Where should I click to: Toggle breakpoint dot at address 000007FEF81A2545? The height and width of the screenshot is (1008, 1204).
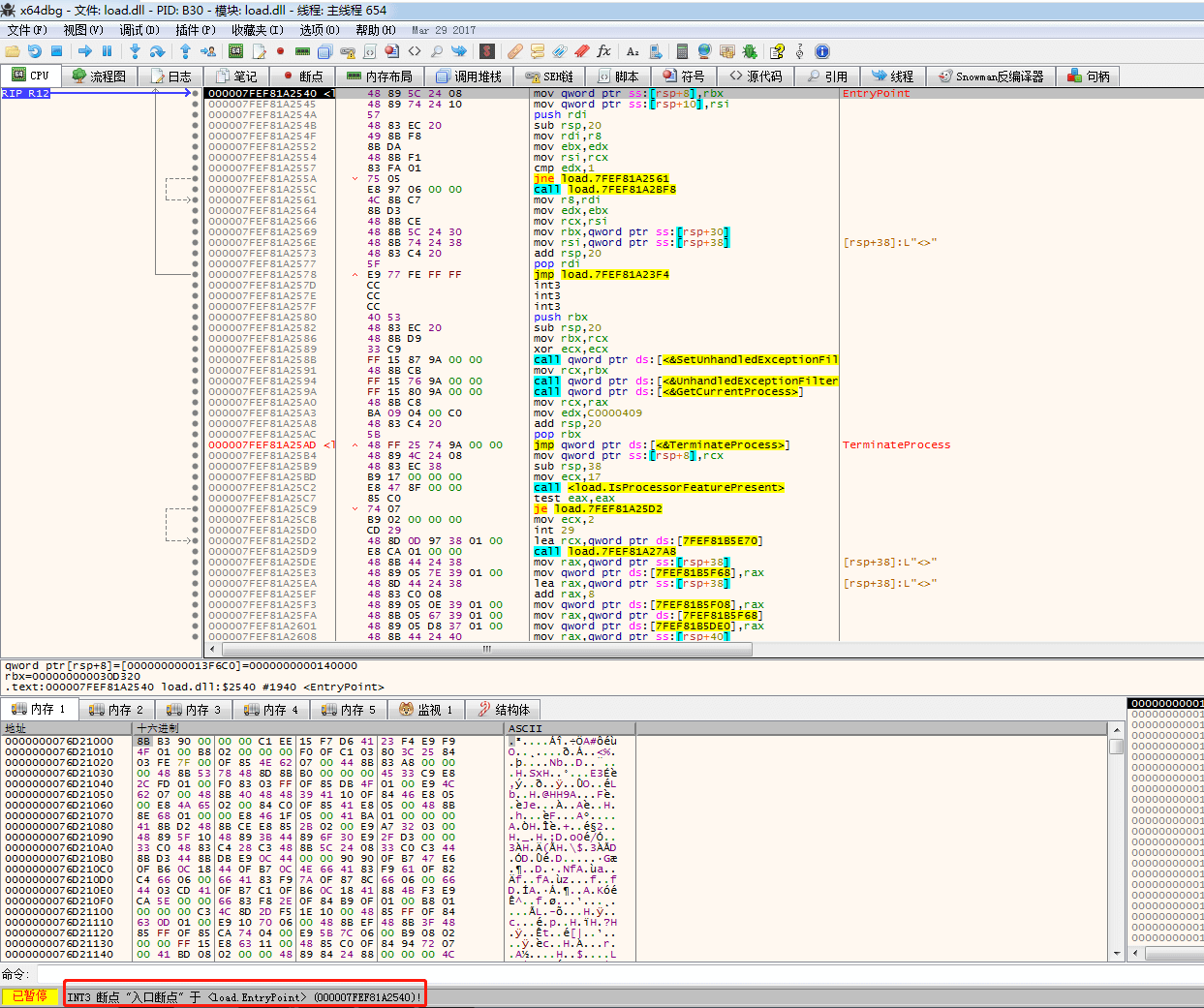tap(196, 104)
